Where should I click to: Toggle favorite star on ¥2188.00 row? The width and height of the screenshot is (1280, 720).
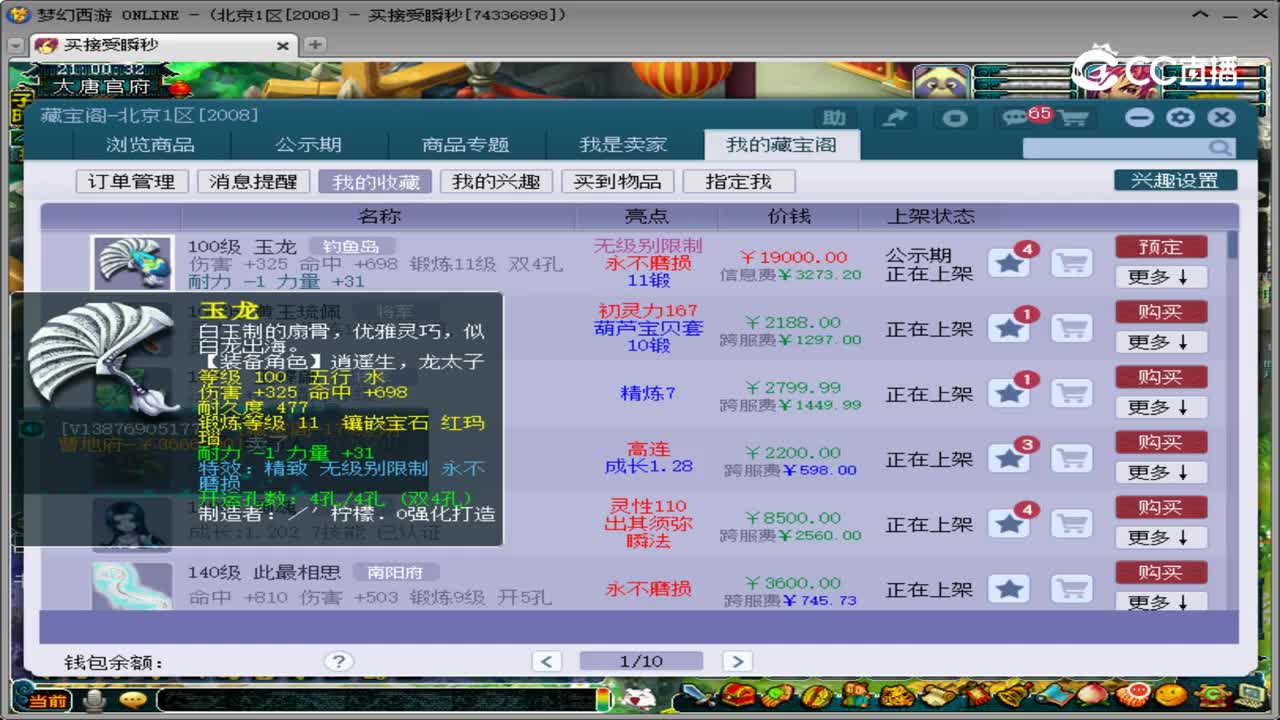(1009, 328)
